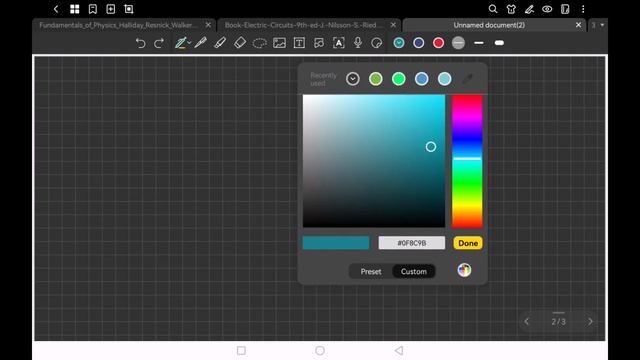Pick the light cyan recent color
640x360 pixels.
pos(444,79)
